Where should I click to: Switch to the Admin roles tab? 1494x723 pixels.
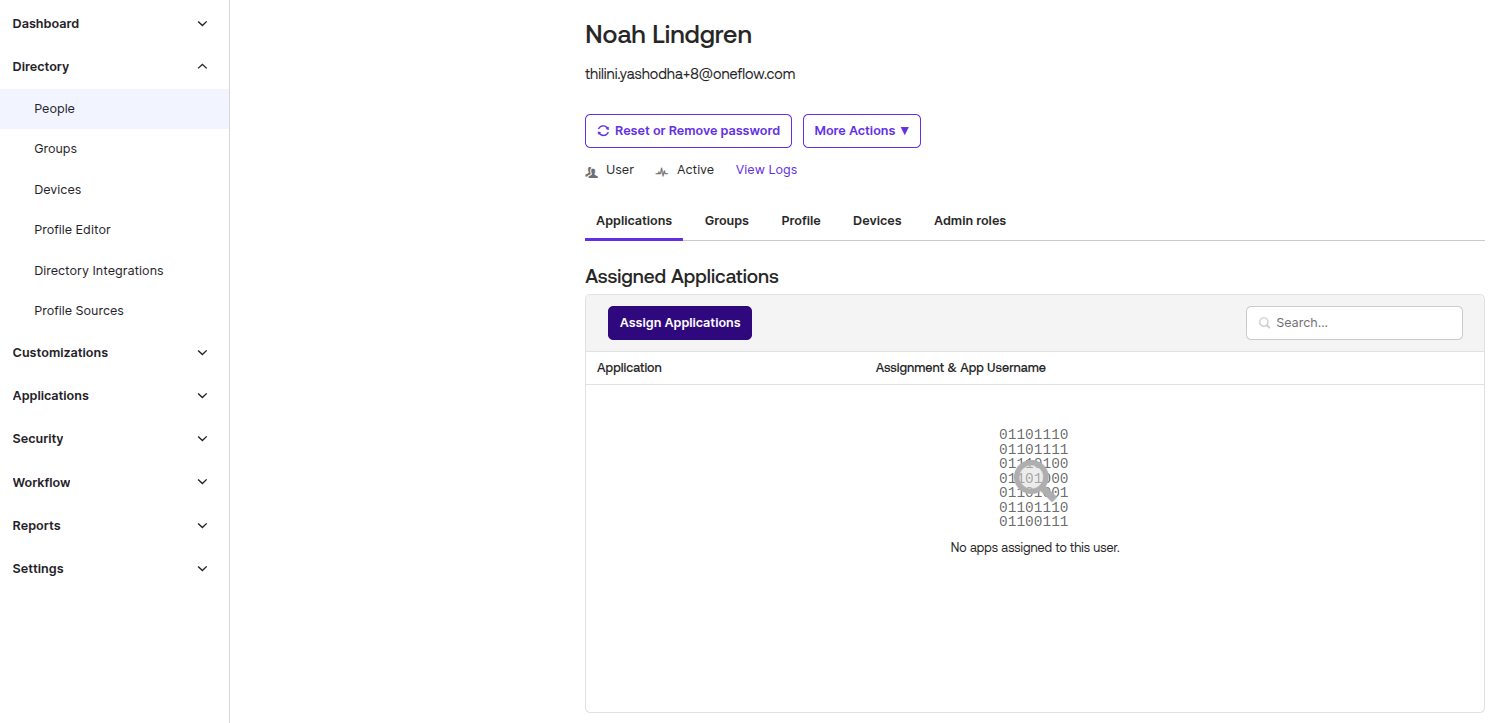[970, 221]
